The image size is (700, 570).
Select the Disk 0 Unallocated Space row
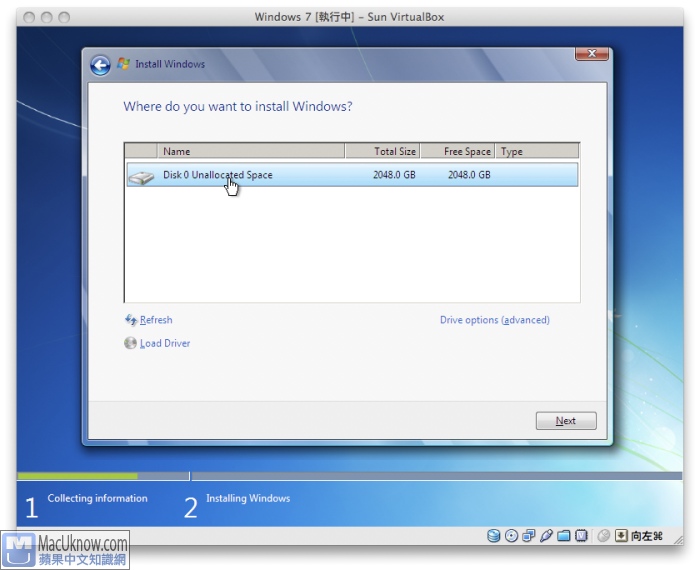click(x=352, y=175)
